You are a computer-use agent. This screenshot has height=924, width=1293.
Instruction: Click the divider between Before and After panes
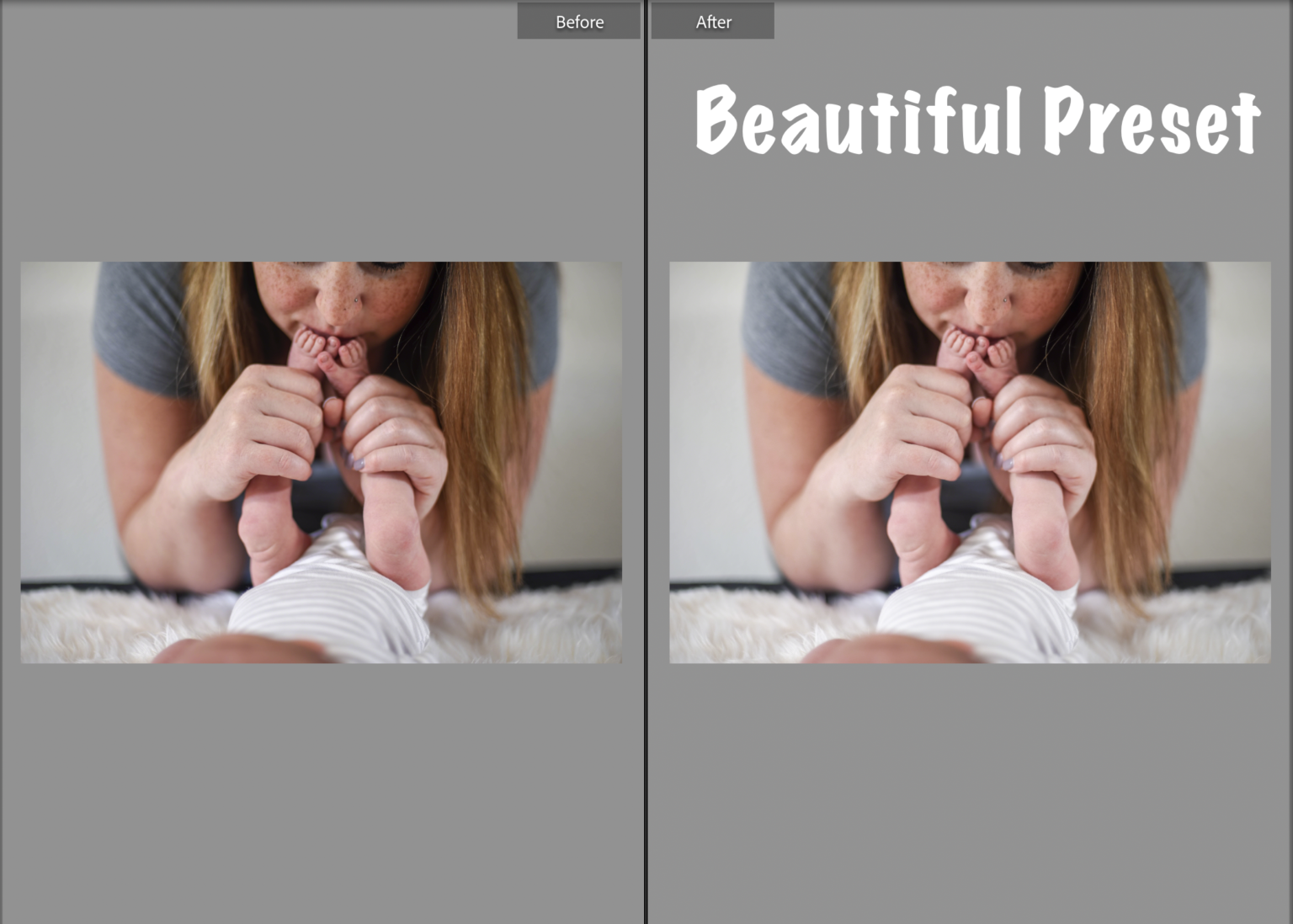646,463
